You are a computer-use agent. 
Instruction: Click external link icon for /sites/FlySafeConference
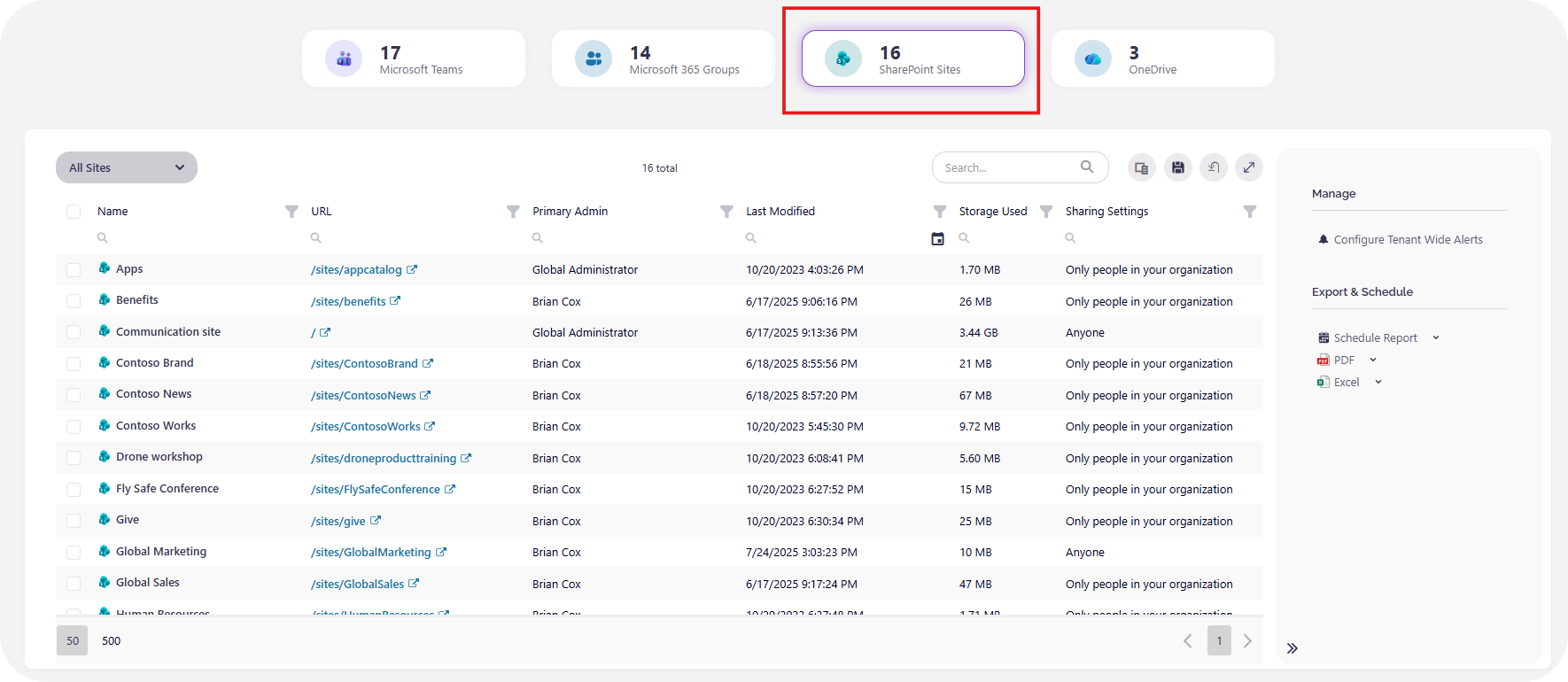click(x=450, y=489)
